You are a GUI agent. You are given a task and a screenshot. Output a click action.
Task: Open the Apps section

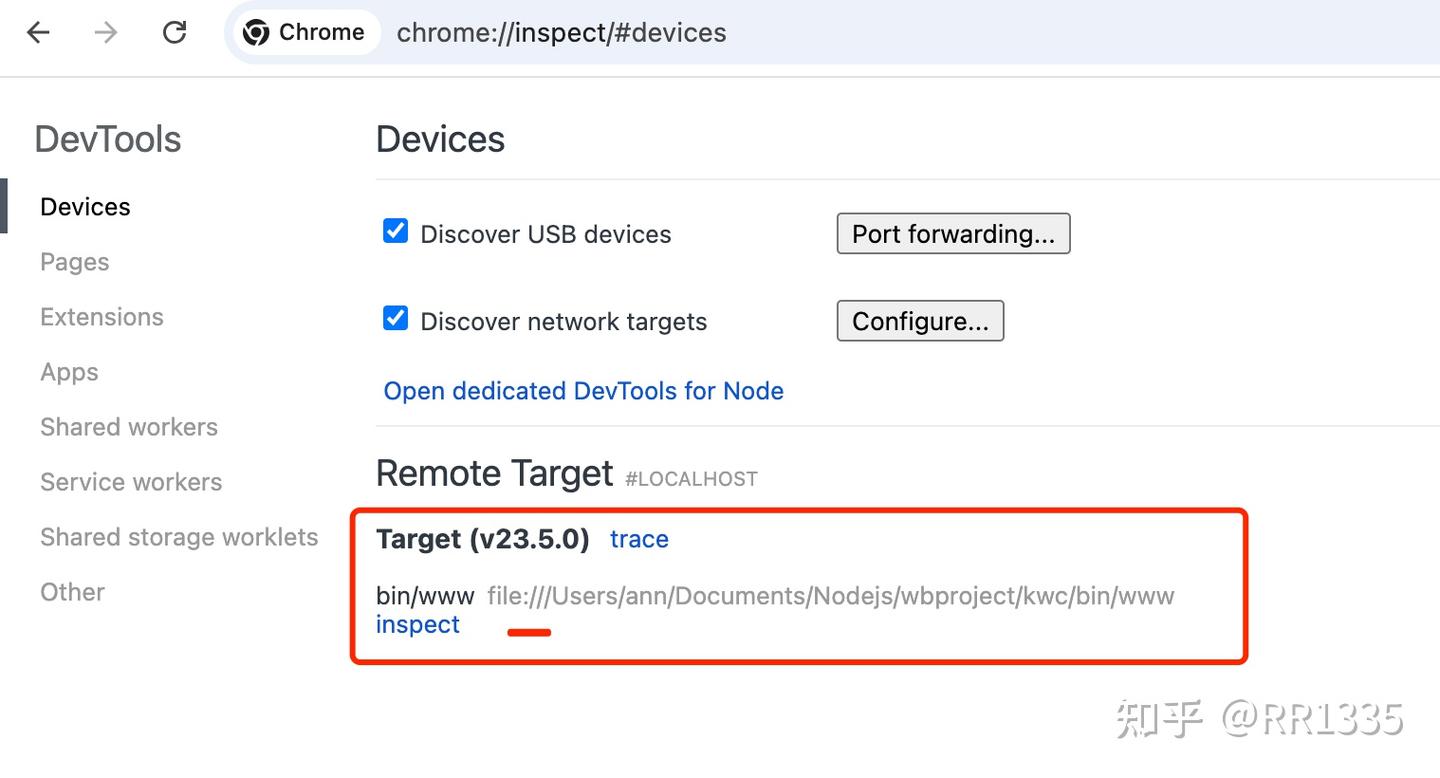coord(69,372)
